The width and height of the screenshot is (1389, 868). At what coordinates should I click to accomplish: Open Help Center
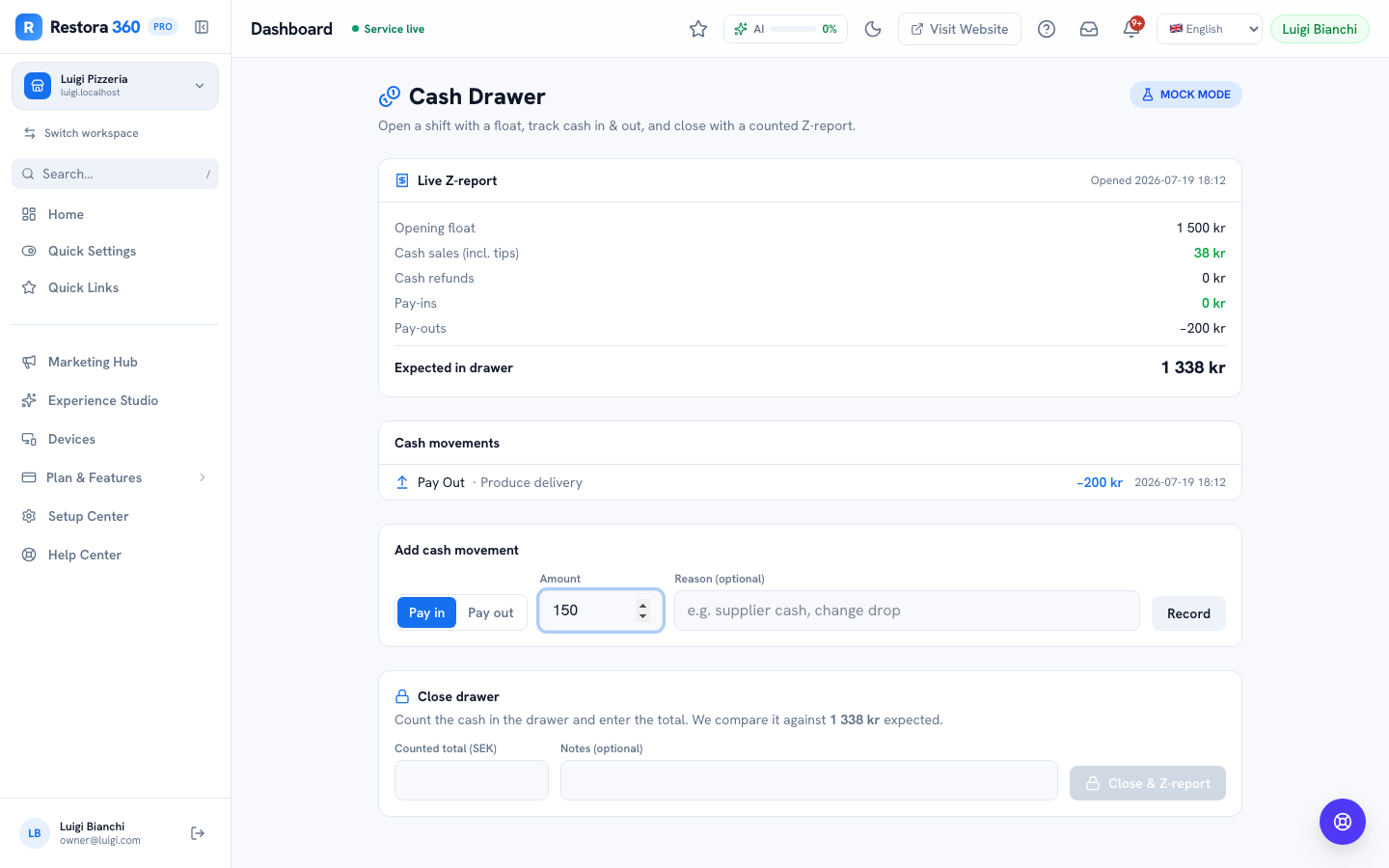click(x=115, y=555)
